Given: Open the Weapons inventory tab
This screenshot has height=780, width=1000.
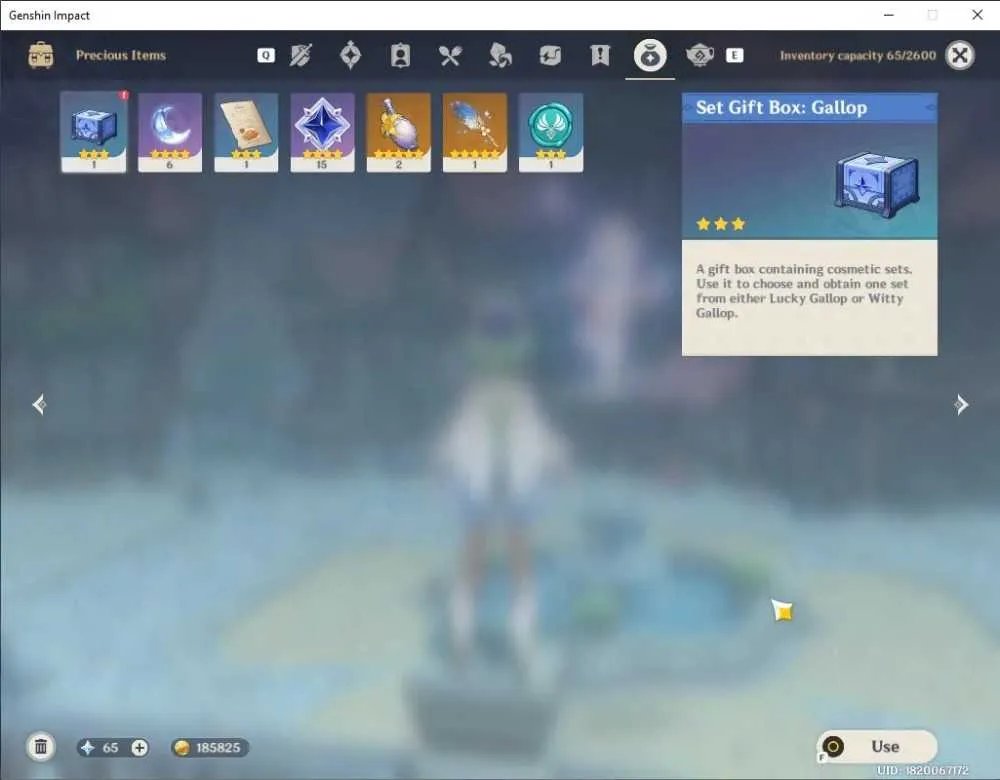Looking at the screenshot, I should (x=300, y=55).
